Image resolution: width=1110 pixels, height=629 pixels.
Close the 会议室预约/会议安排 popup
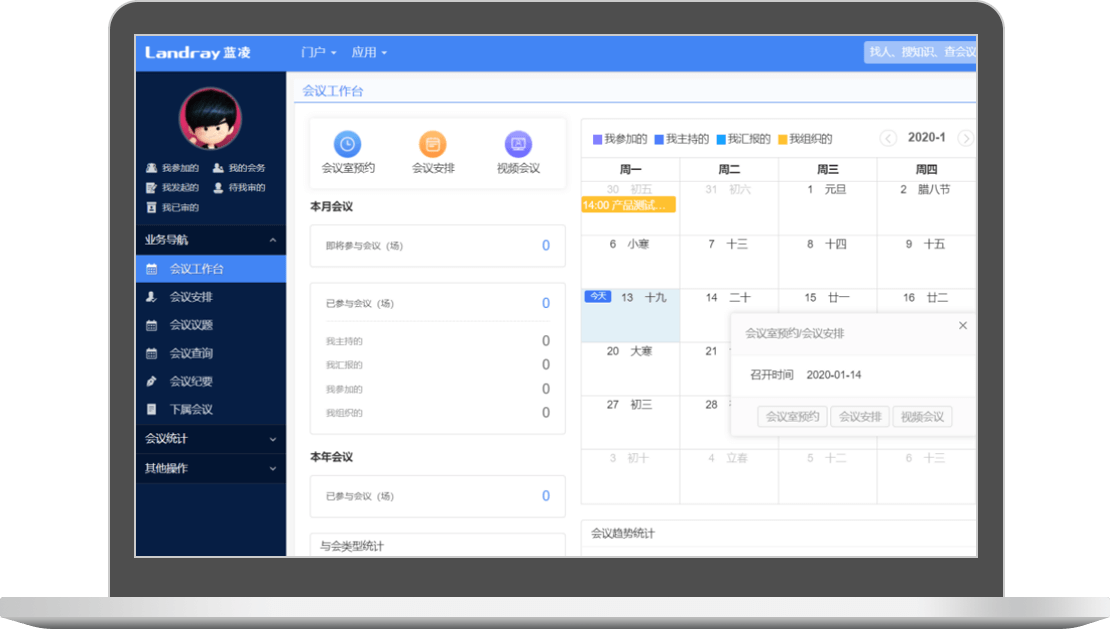point(963,326)
